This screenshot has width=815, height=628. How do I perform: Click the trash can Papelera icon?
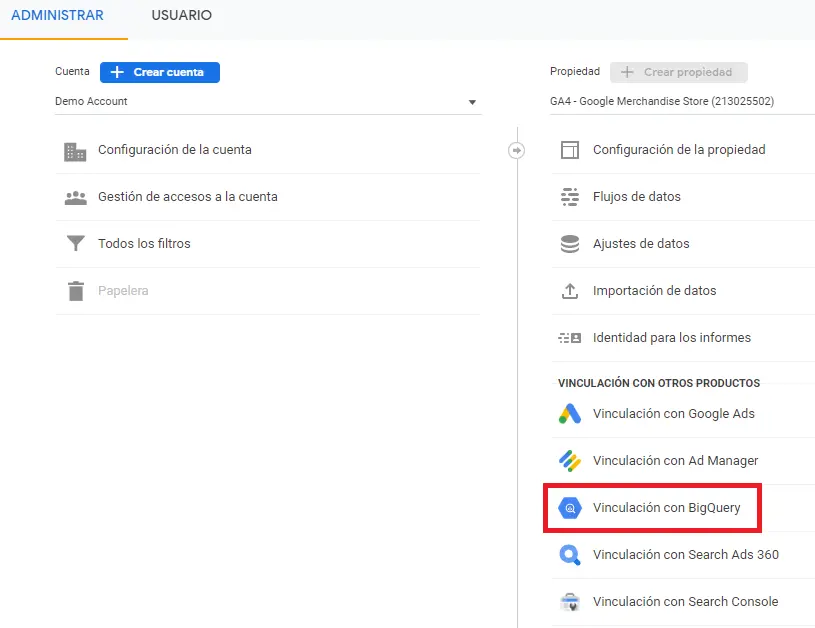click(76, 291)
